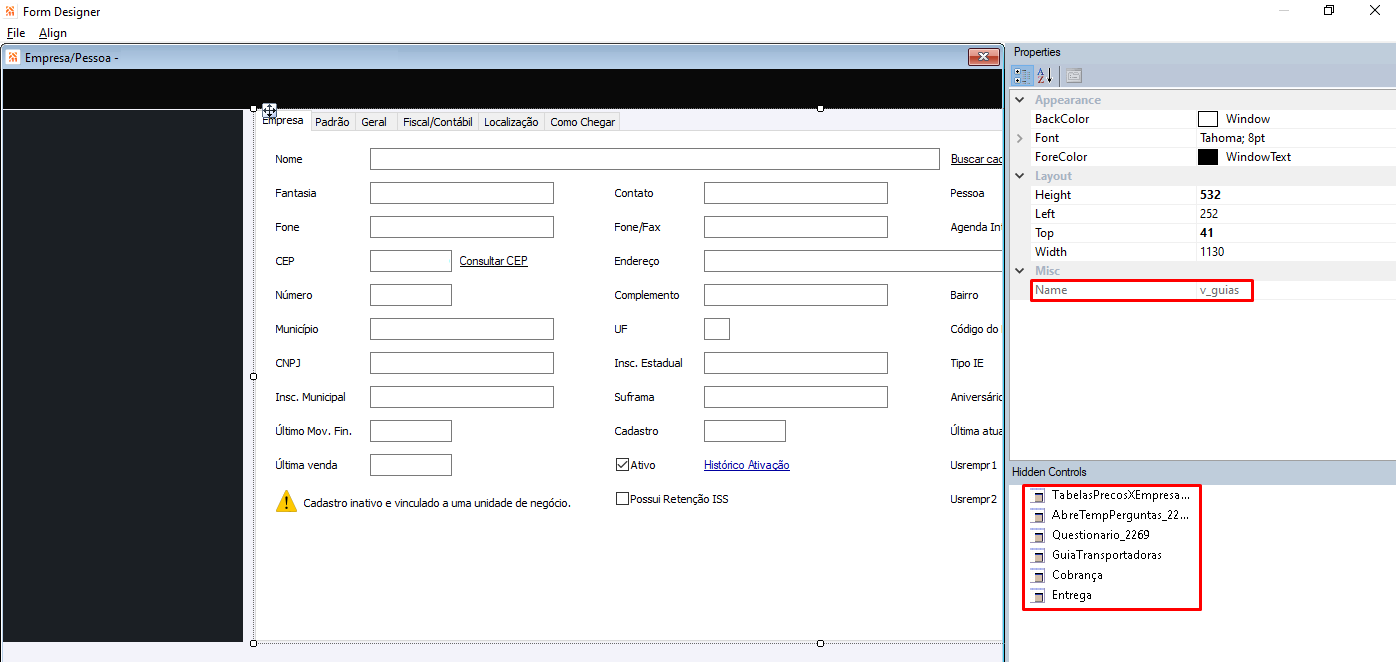Switch to the Como Chegar tab
Screen dimensions: 1396x662
583,122
